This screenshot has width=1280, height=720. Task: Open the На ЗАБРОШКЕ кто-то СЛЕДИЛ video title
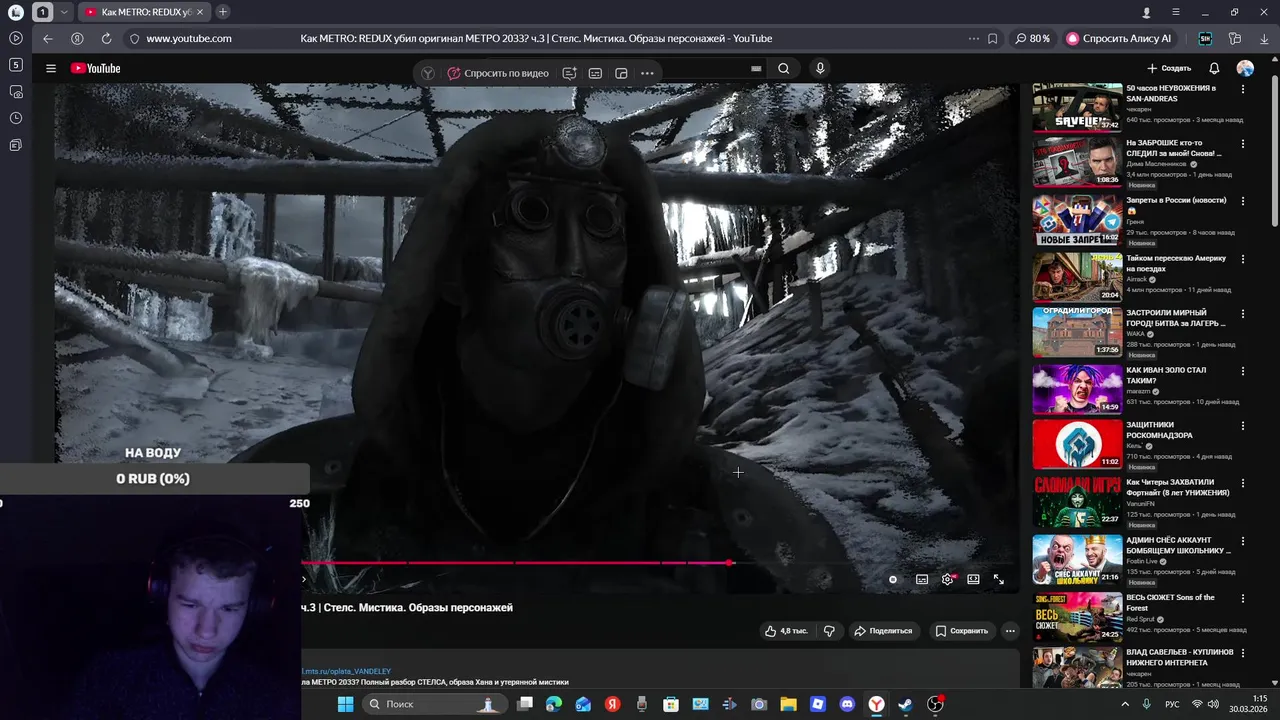point(1174,148)
